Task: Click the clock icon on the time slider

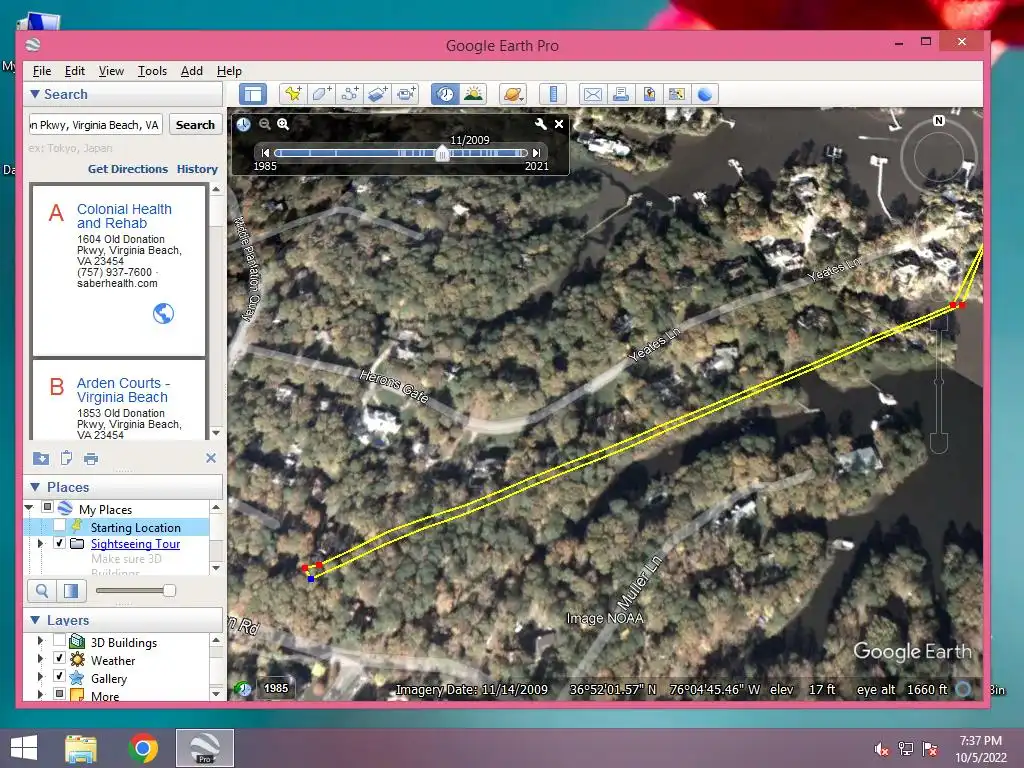Action: point(244,124)
